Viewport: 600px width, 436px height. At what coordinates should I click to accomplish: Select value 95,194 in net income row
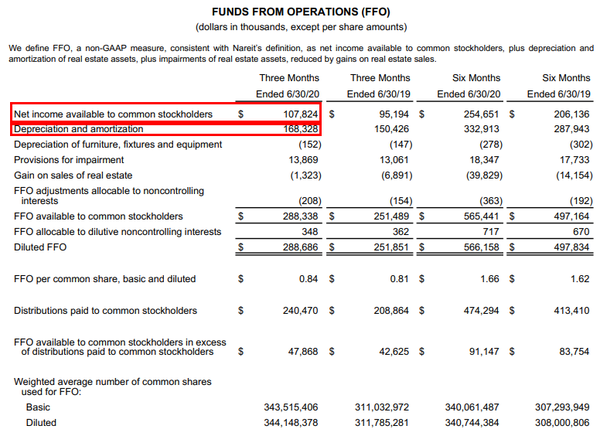click(x=394, y=114)
